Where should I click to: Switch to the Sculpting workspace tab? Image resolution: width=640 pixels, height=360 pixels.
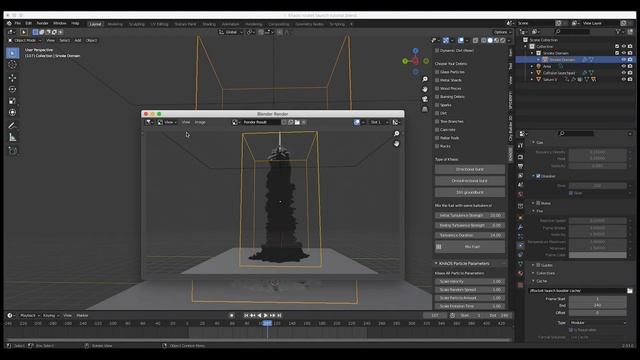pyautogui.click(x=137, y=24)
